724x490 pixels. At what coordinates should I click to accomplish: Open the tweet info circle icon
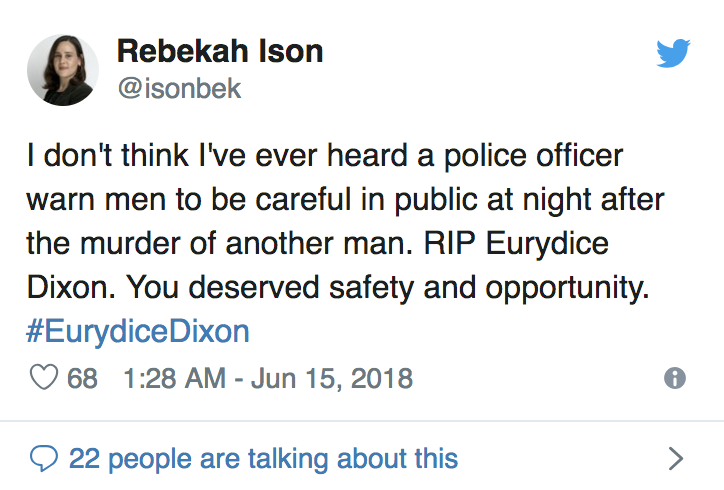tap(675, 379)
